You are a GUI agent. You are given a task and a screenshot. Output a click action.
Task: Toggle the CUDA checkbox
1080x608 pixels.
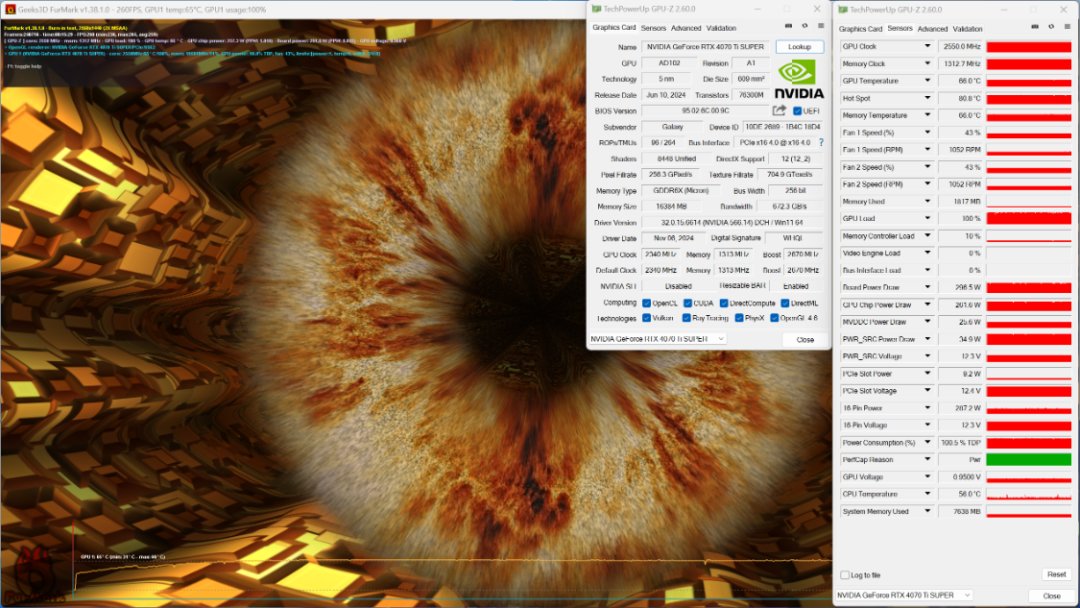687,303
